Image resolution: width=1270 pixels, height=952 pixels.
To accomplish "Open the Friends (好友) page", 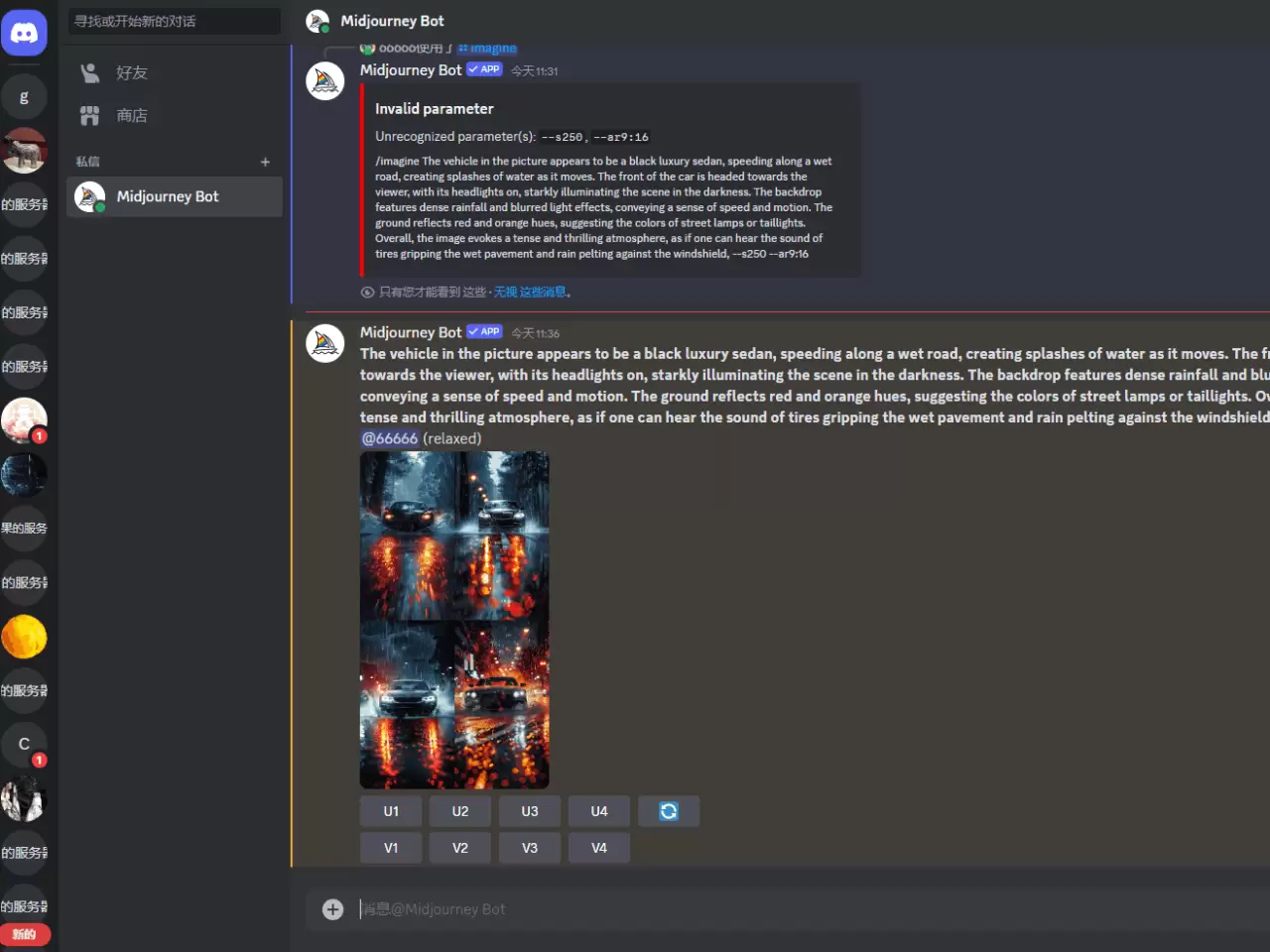I will 131,72.
